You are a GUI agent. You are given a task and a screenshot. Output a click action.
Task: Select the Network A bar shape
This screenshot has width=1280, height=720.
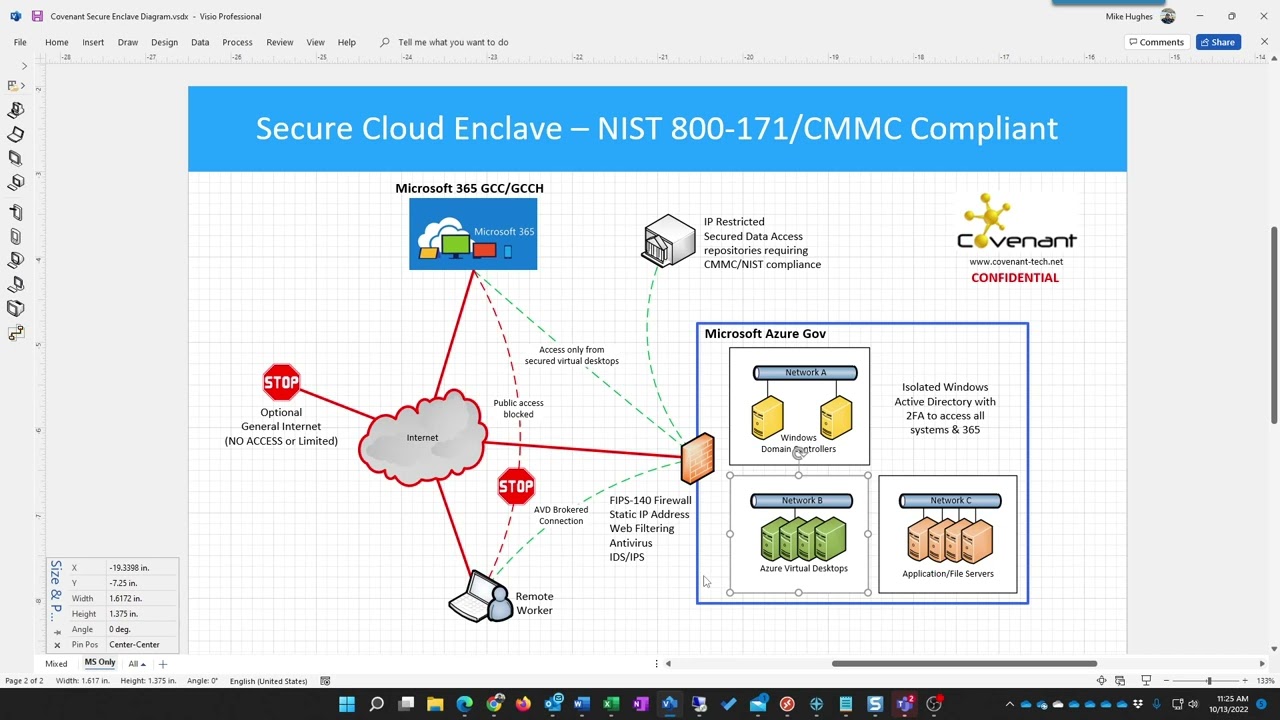(805, 373)
